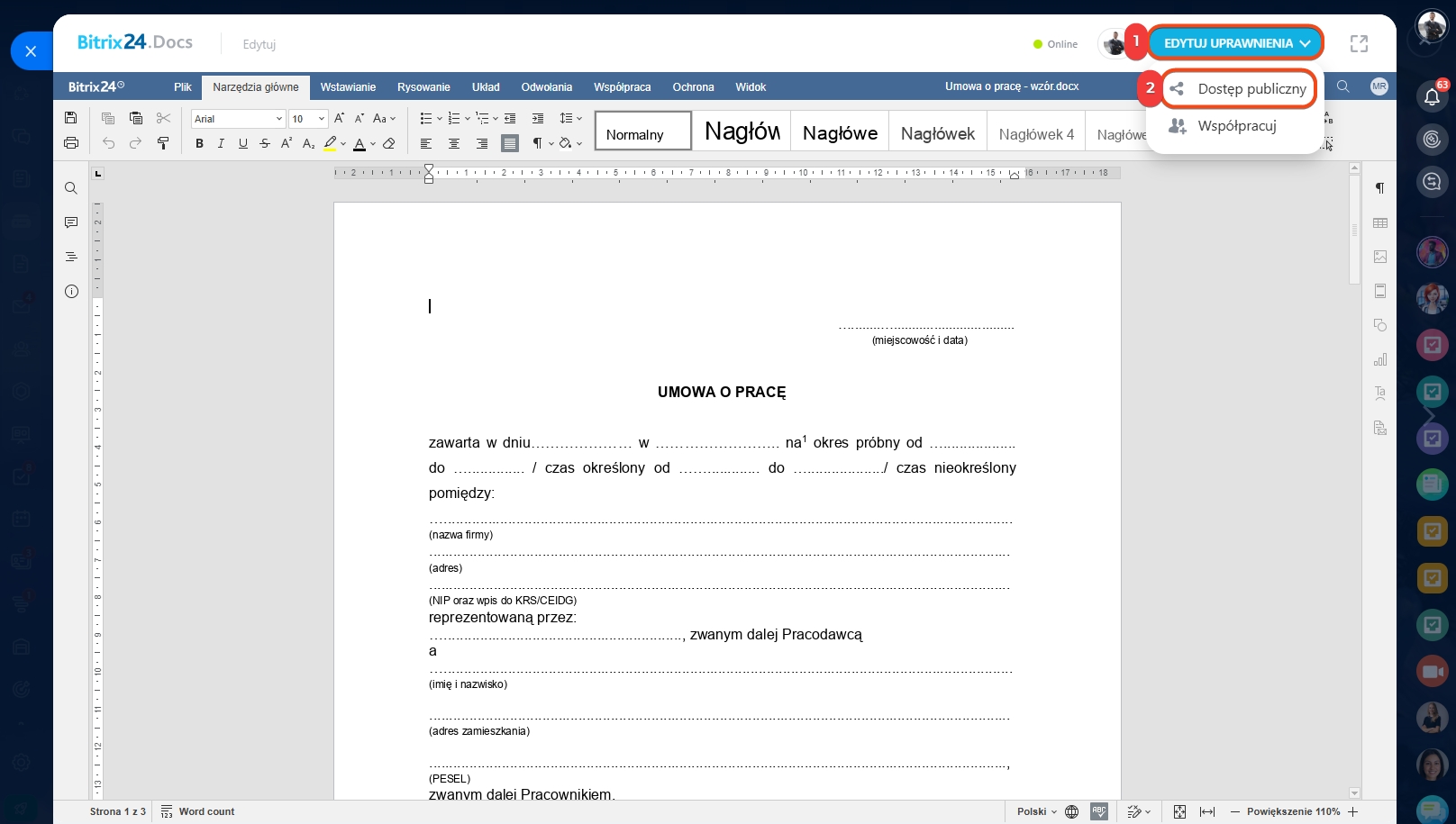Increase font size with the A-up icon
Image resolution: width=1456 pixels, height=824 pixels.
point(339,118)
